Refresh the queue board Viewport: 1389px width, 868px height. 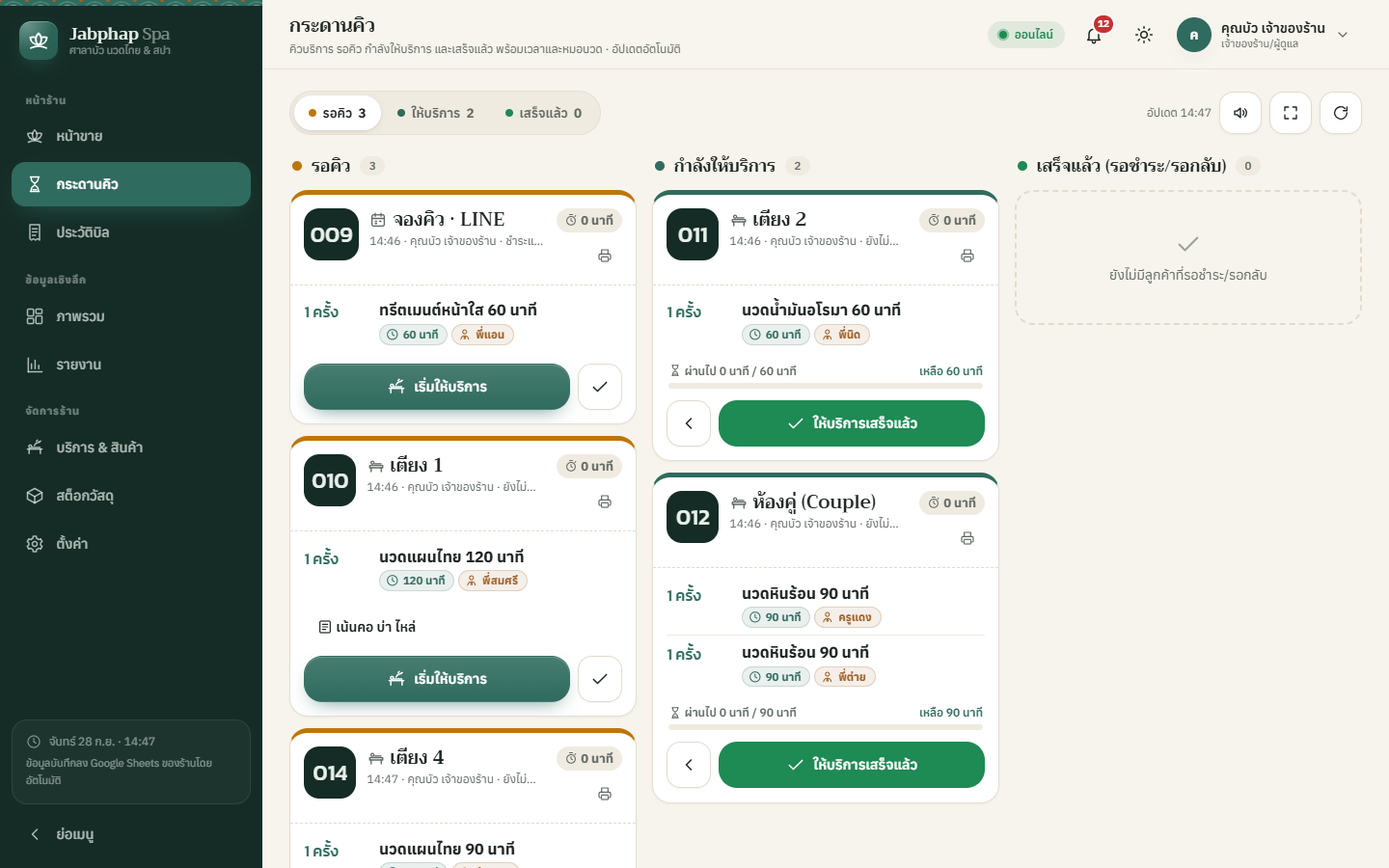click(1341, 113)
